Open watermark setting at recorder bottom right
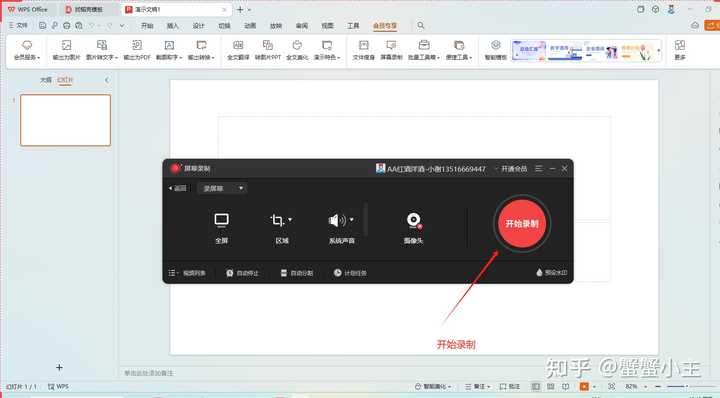 [551, 272]
